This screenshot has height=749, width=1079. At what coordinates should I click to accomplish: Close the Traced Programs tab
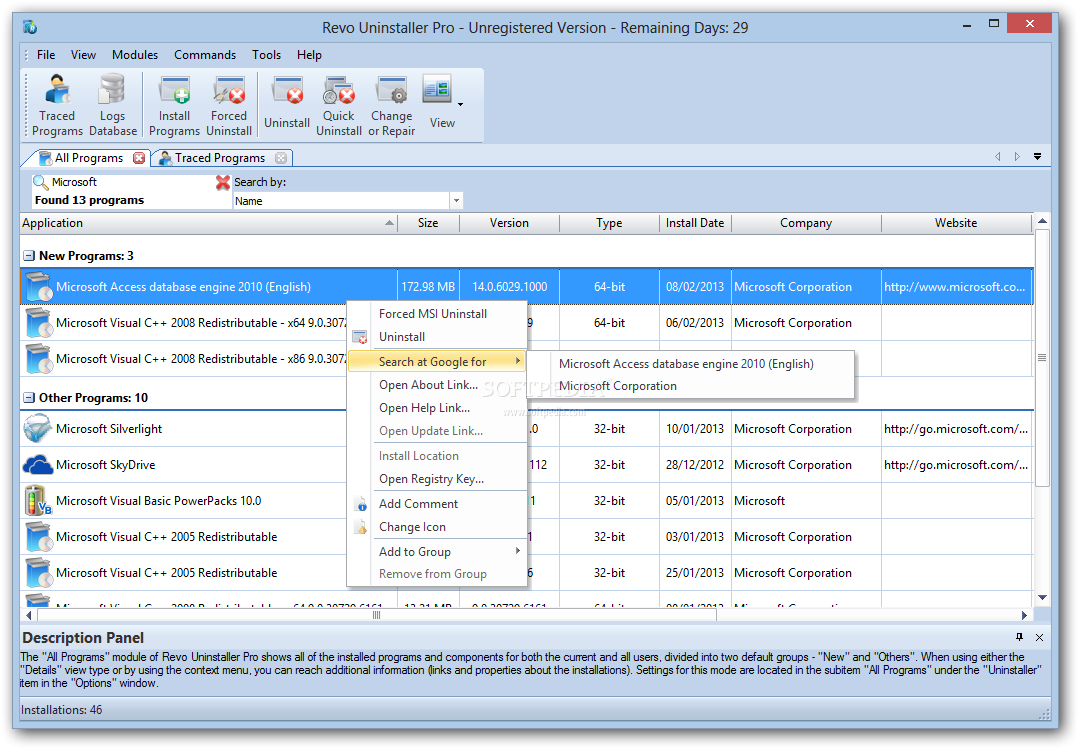coord(281,158)
